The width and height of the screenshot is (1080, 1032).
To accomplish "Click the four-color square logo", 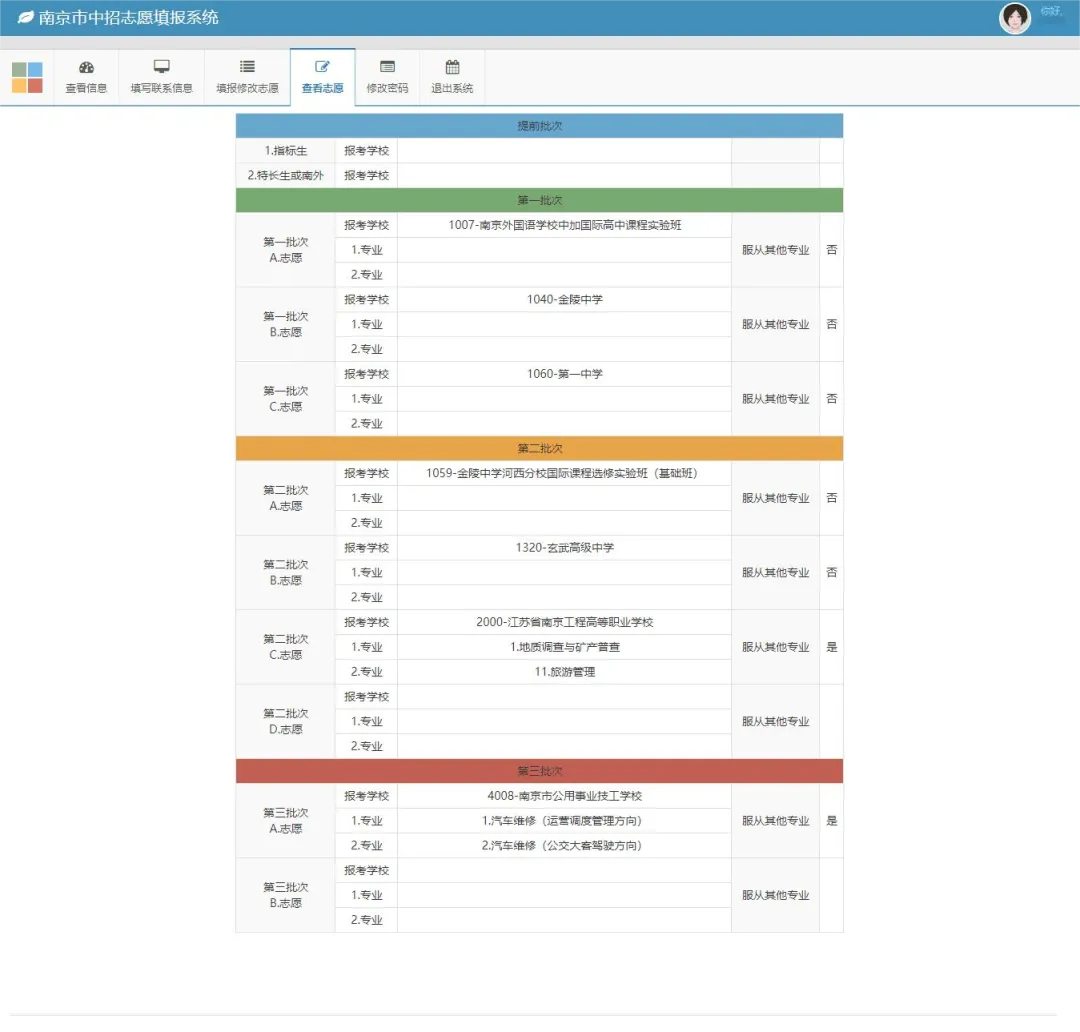I will tap(28, 77).
